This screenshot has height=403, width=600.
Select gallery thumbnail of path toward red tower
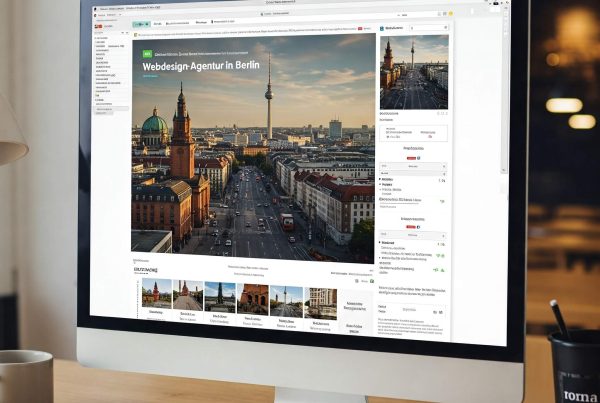click(188, 295)
